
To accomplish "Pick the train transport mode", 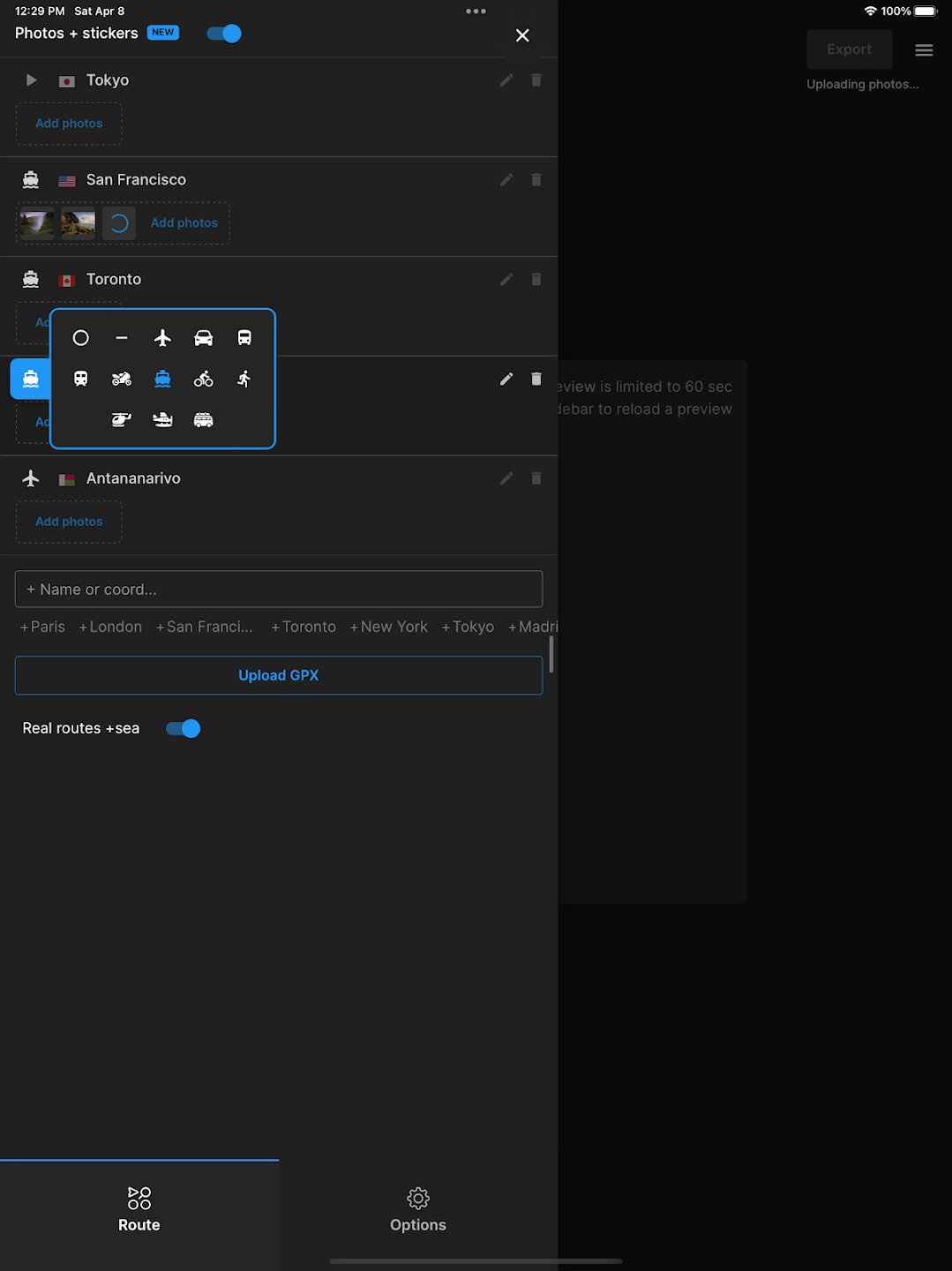I will pyautogui.click(x=81, y=379).
